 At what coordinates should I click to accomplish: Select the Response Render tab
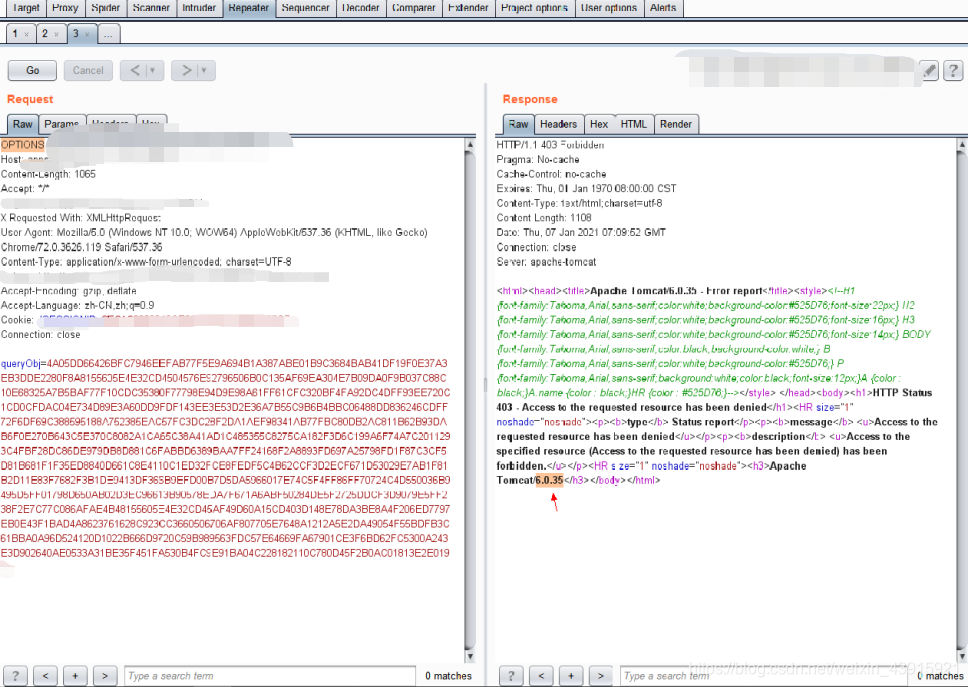click(x=676, y=124)
